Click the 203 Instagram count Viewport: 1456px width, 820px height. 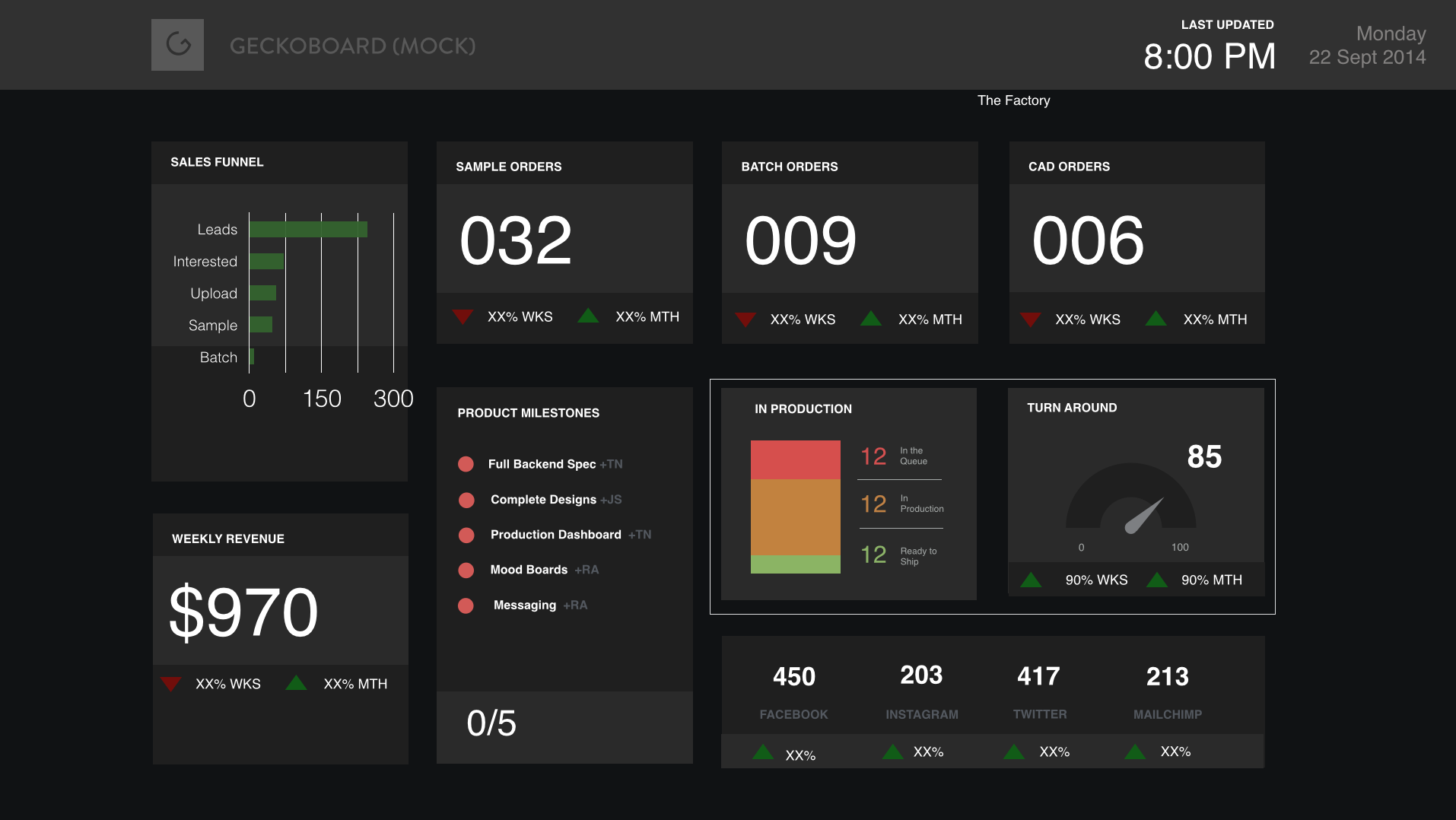(x=921, y=675)
